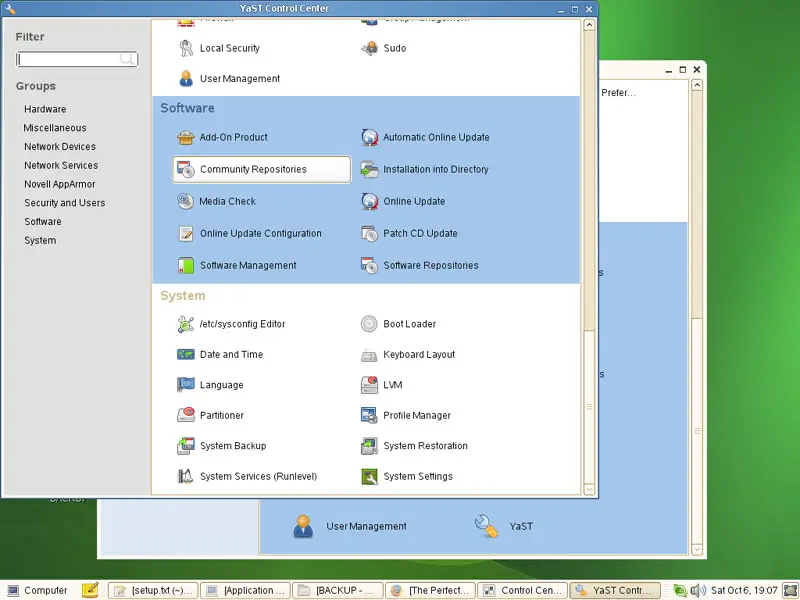
Task: Launch the Patch CD Update icon
Action: (369, 234)
